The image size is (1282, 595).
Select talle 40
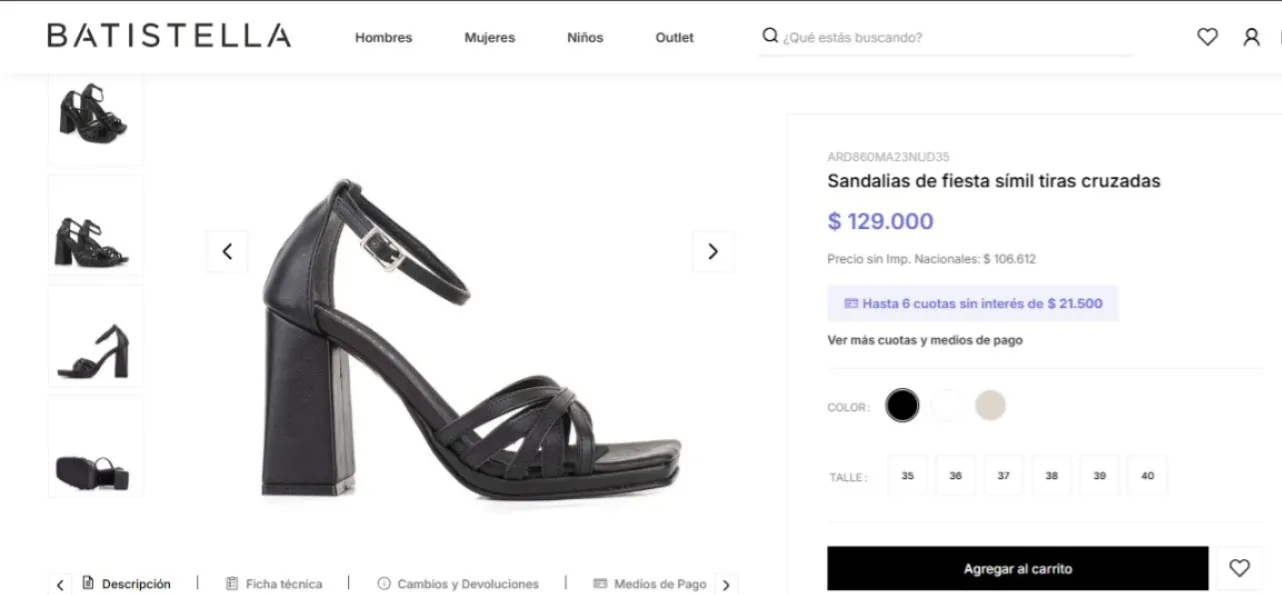pyautogui.click(x=1147, y=475)
